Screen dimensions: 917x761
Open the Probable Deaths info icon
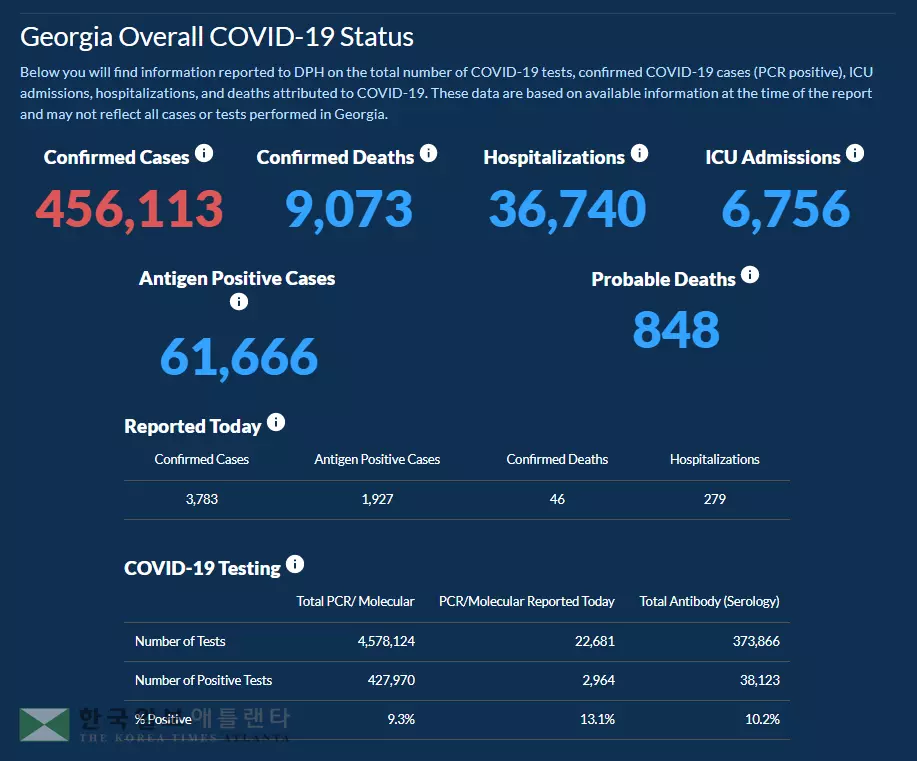(750, 274)
